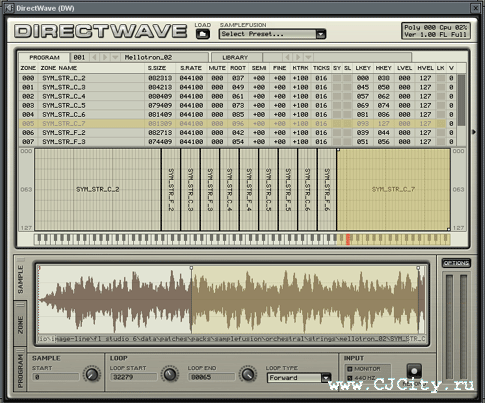Toggle SL box for SYM_STR_C_5 row
Image resolution: width=485 pixels, height=403 pixels.
[347, 105]
